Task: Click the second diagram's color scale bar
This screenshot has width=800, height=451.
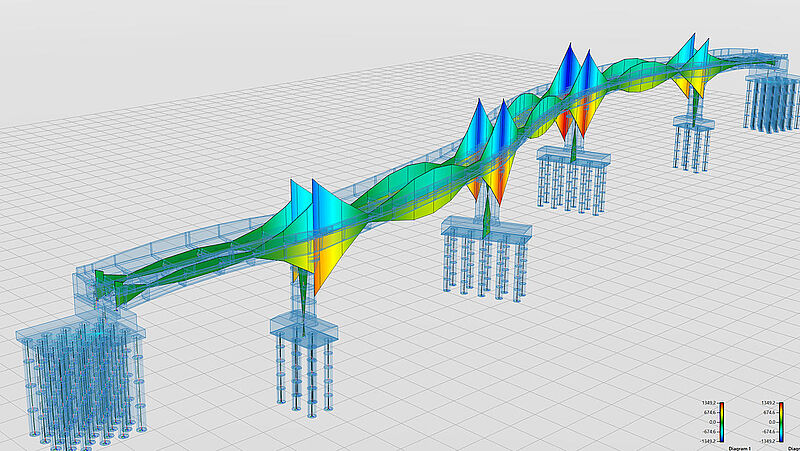Action: [x=781, y=422]
